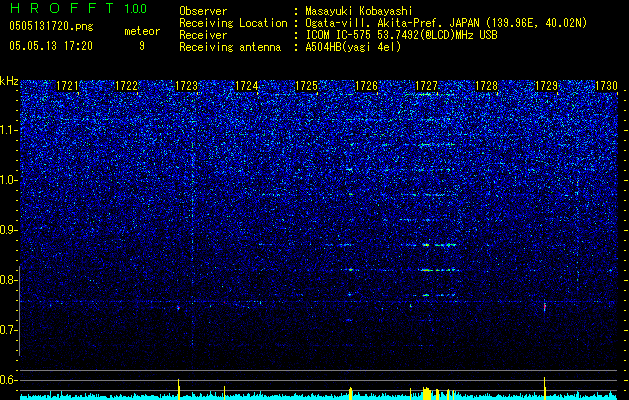
Task: Click the yellow peak cluster below 1727
Action: point(427,394)
